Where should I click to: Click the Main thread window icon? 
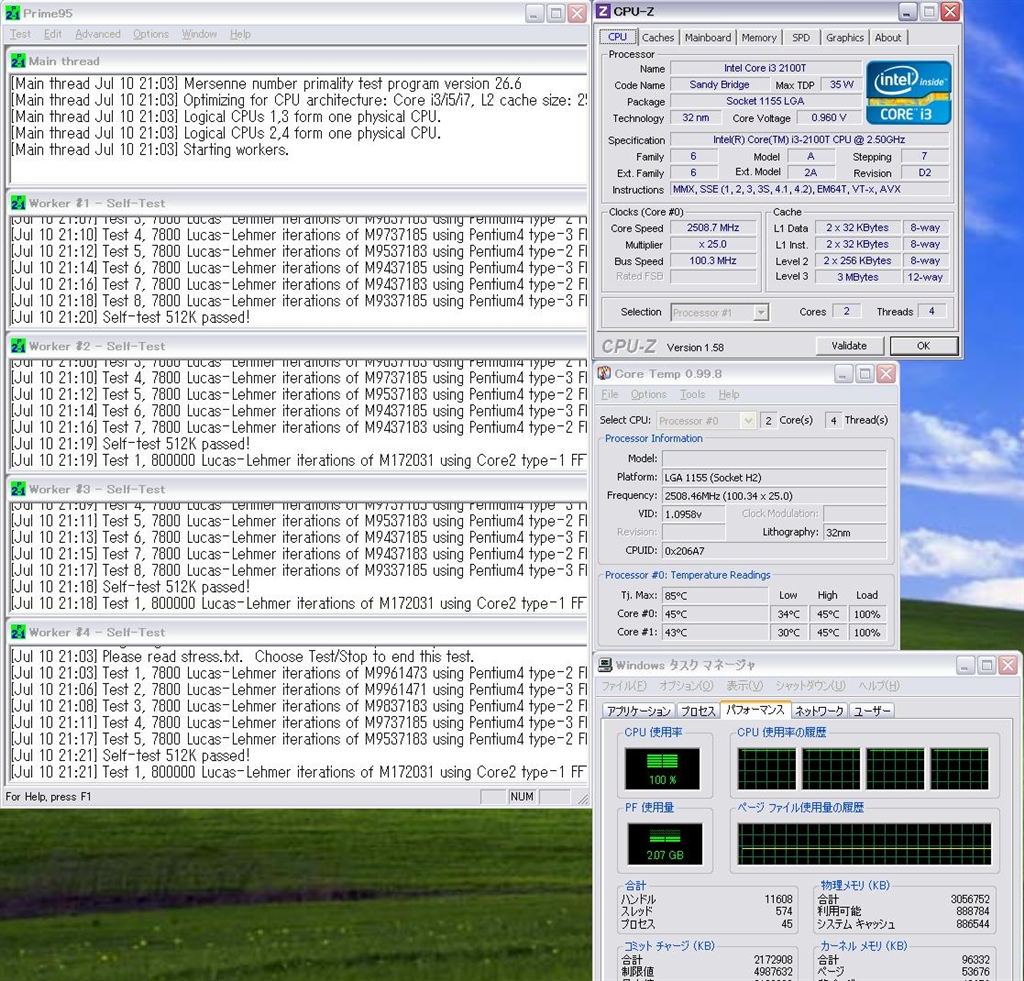click(18, 61)
